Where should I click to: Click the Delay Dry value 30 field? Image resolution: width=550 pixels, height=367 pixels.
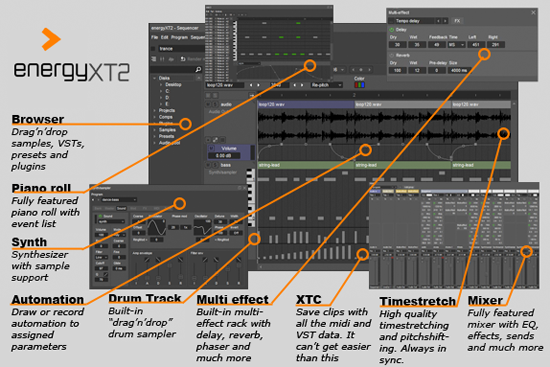point(397,45)
